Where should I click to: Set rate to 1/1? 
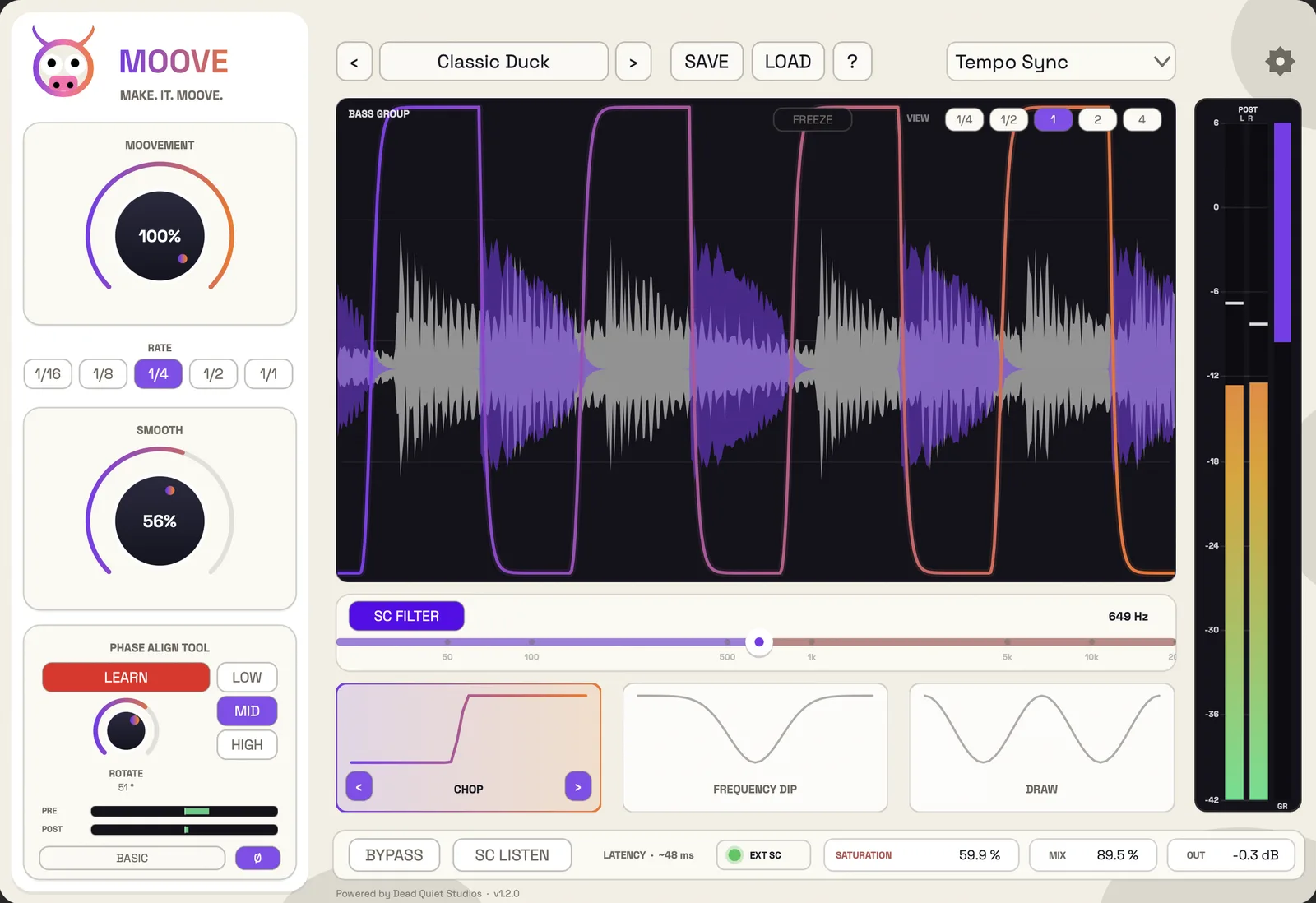[x=268, y=374]
